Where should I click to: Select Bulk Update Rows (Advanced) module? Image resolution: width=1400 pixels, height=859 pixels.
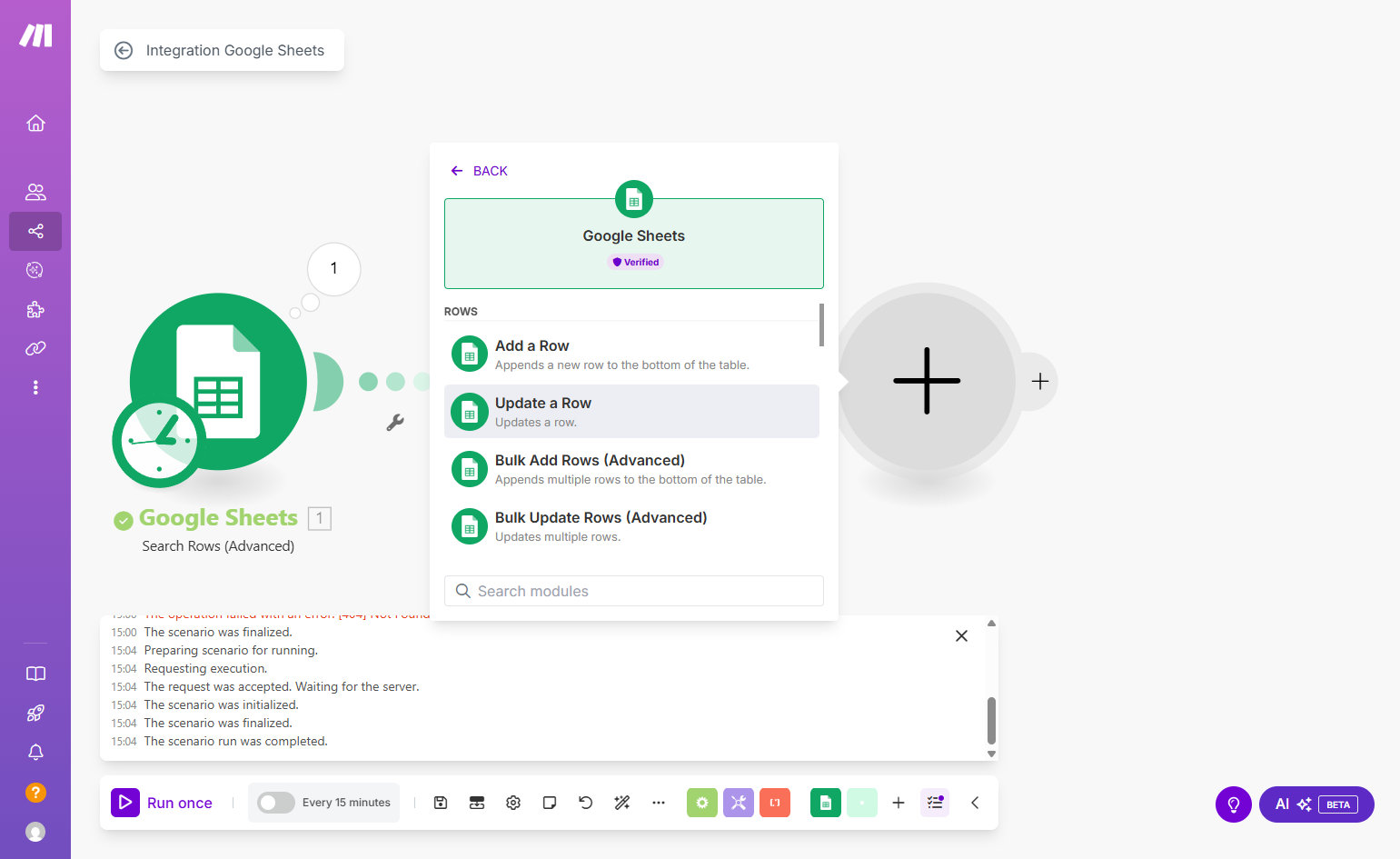tap(631, 526)
